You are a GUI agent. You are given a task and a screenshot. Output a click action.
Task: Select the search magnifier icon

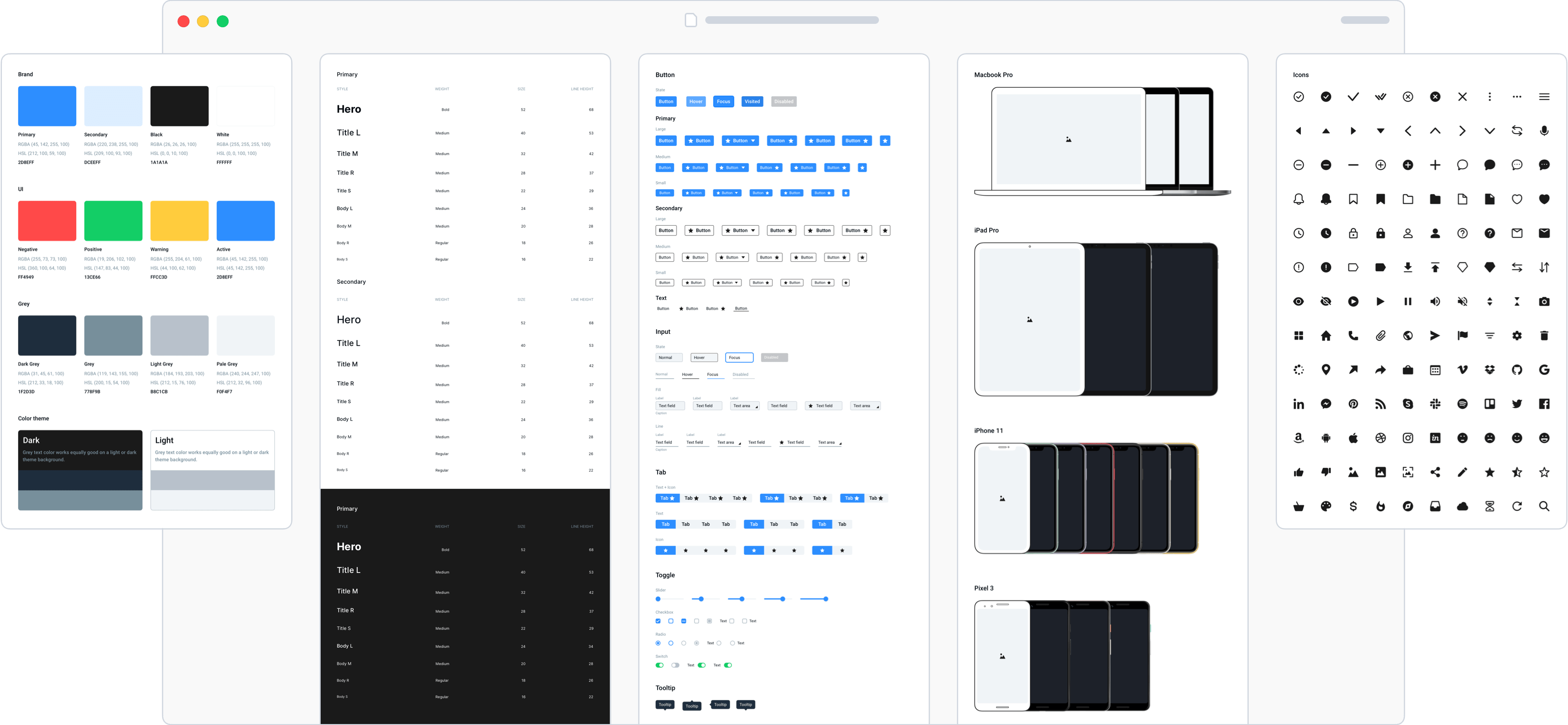pos(1544,506)
